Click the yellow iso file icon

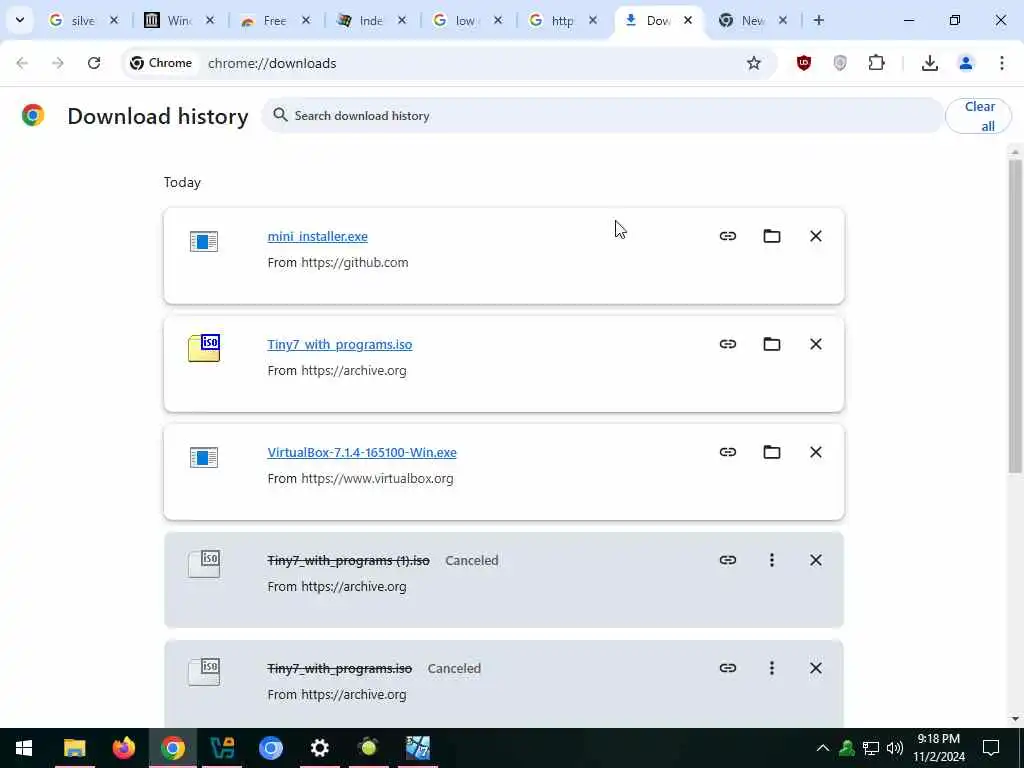(x=204, y=348)
